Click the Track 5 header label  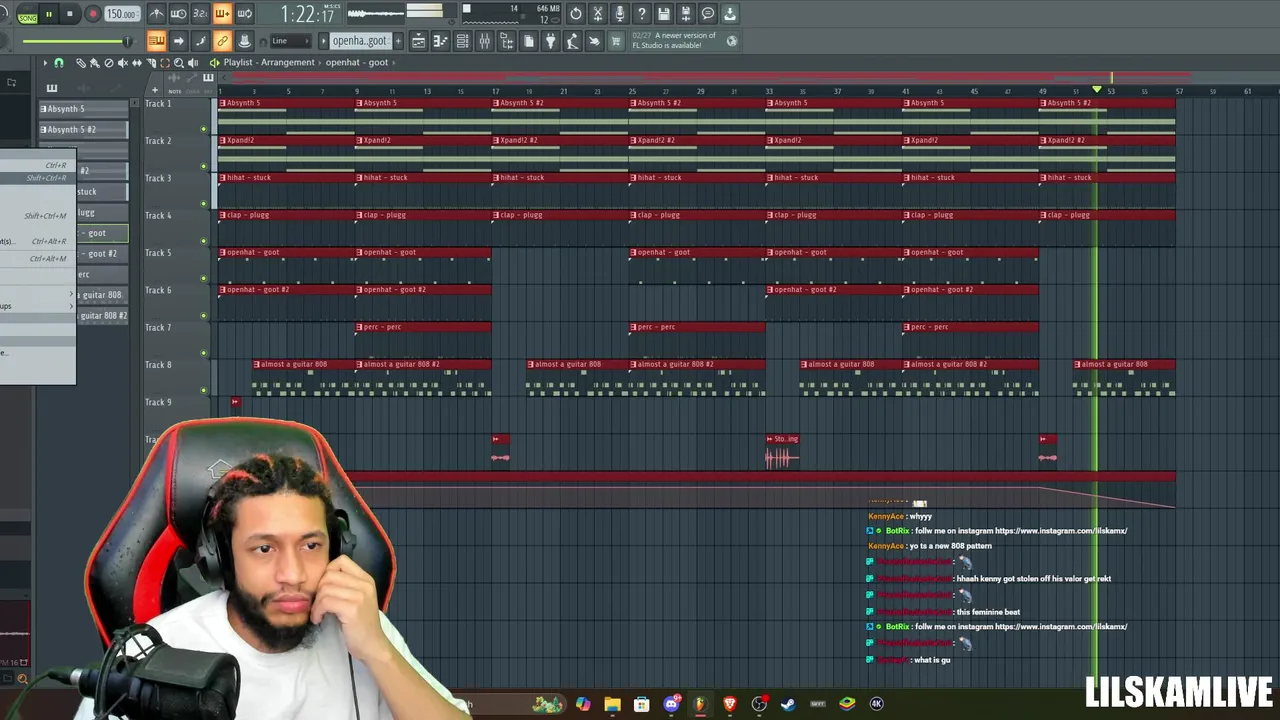pyautogui.click(x=158, y=253)
